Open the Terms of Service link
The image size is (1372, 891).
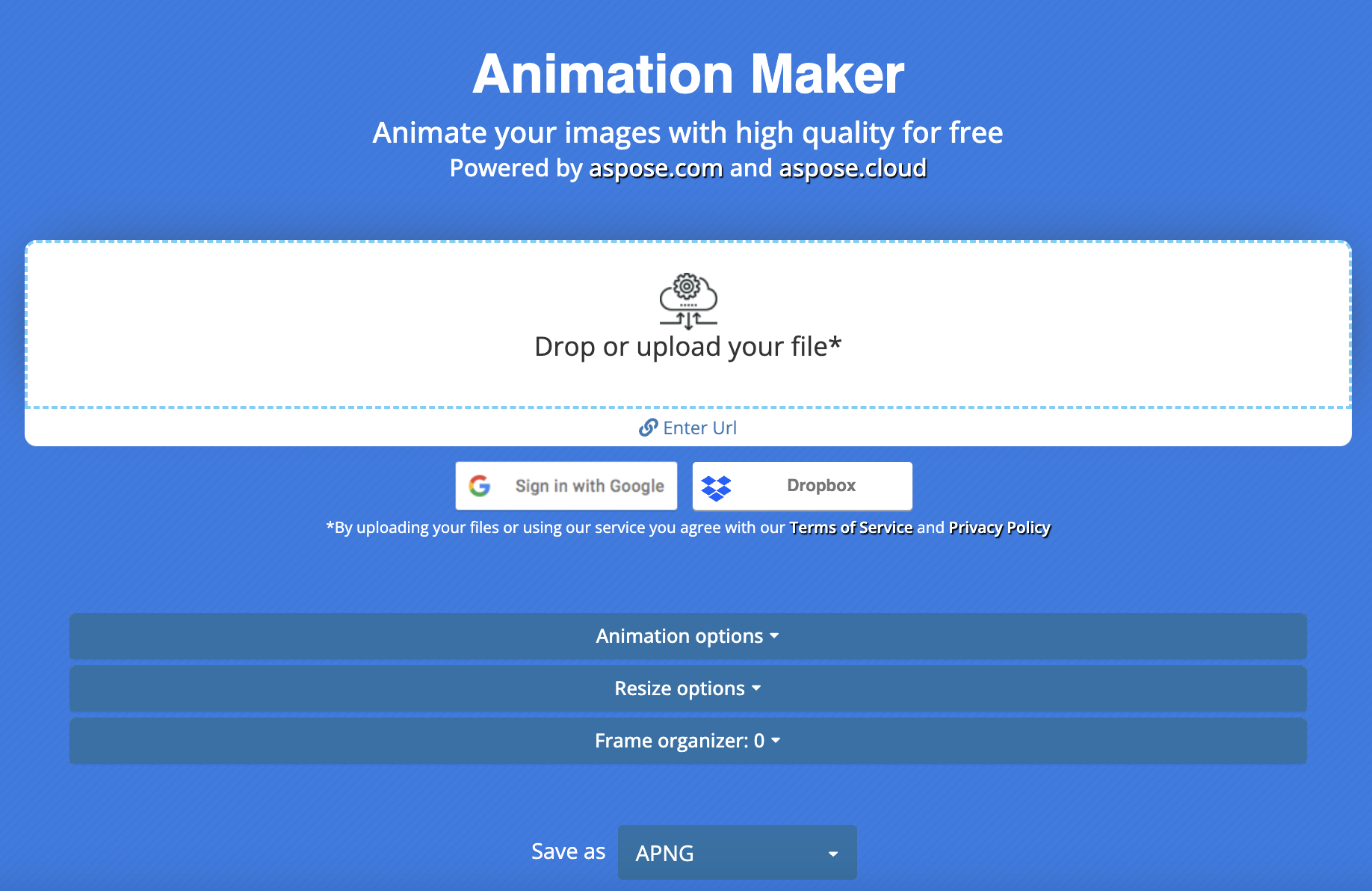tap(850, 528)
